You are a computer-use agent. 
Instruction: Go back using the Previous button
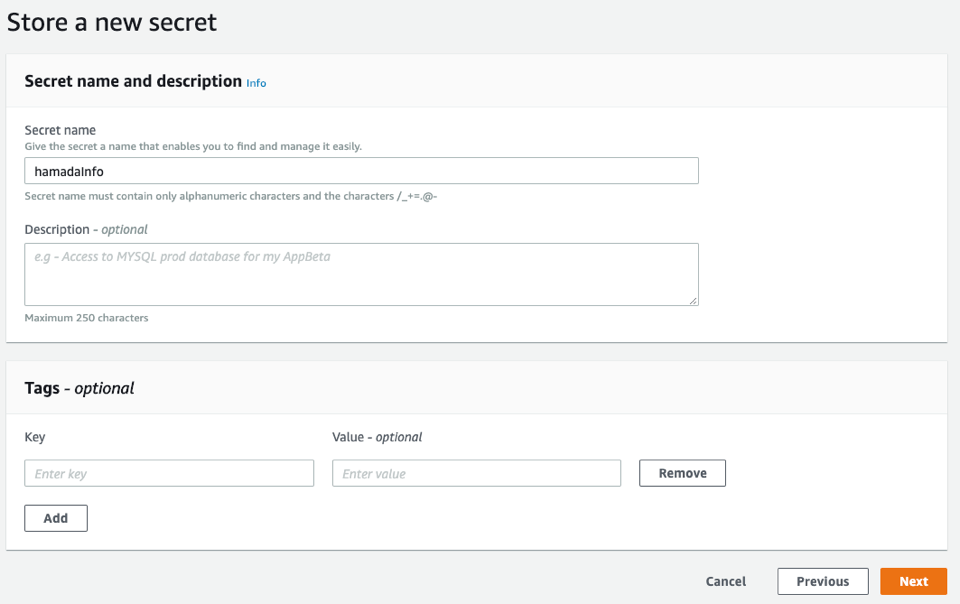[822, 581]
